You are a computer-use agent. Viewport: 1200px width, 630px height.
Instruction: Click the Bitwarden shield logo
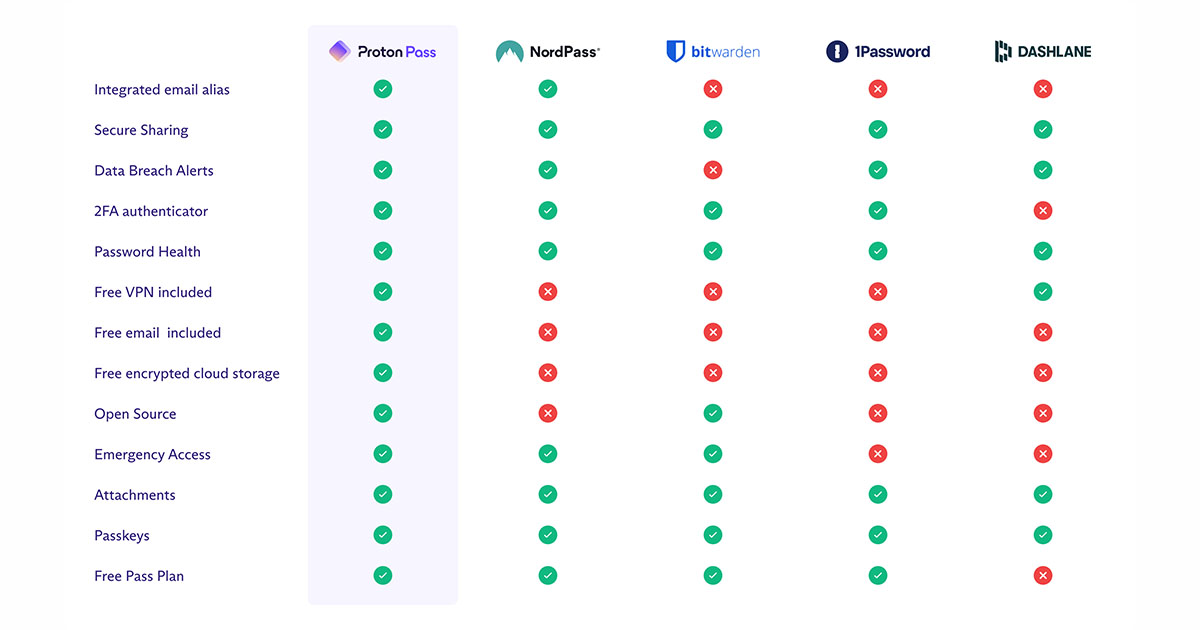click(676, 51)
